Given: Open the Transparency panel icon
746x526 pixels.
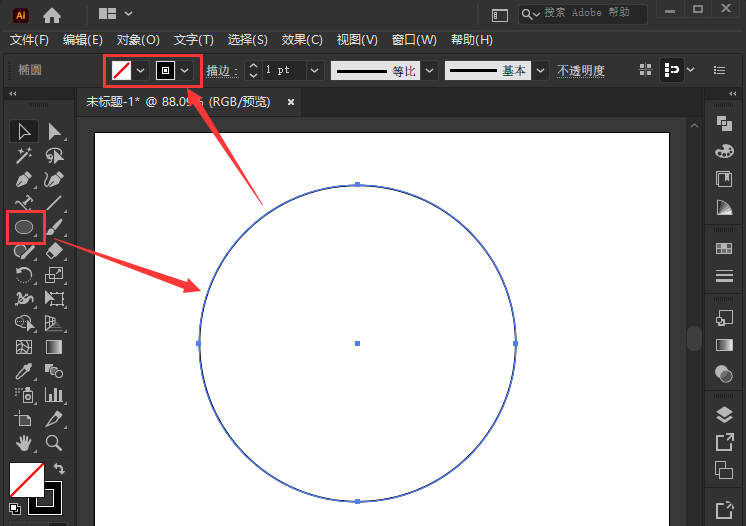Looking at the screenshot, I should 724,374.
